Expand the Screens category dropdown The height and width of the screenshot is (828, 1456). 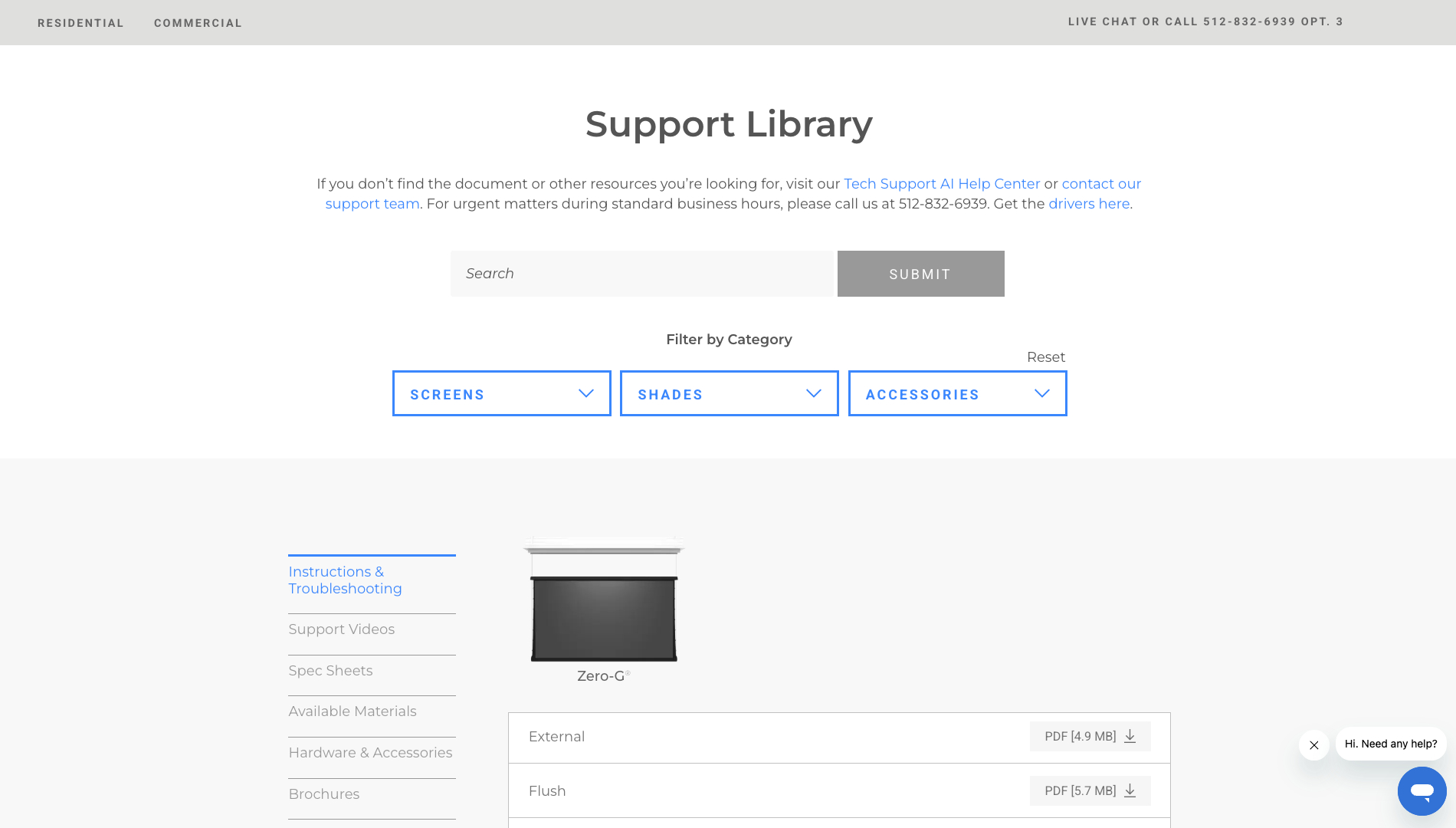pos(501,394)
